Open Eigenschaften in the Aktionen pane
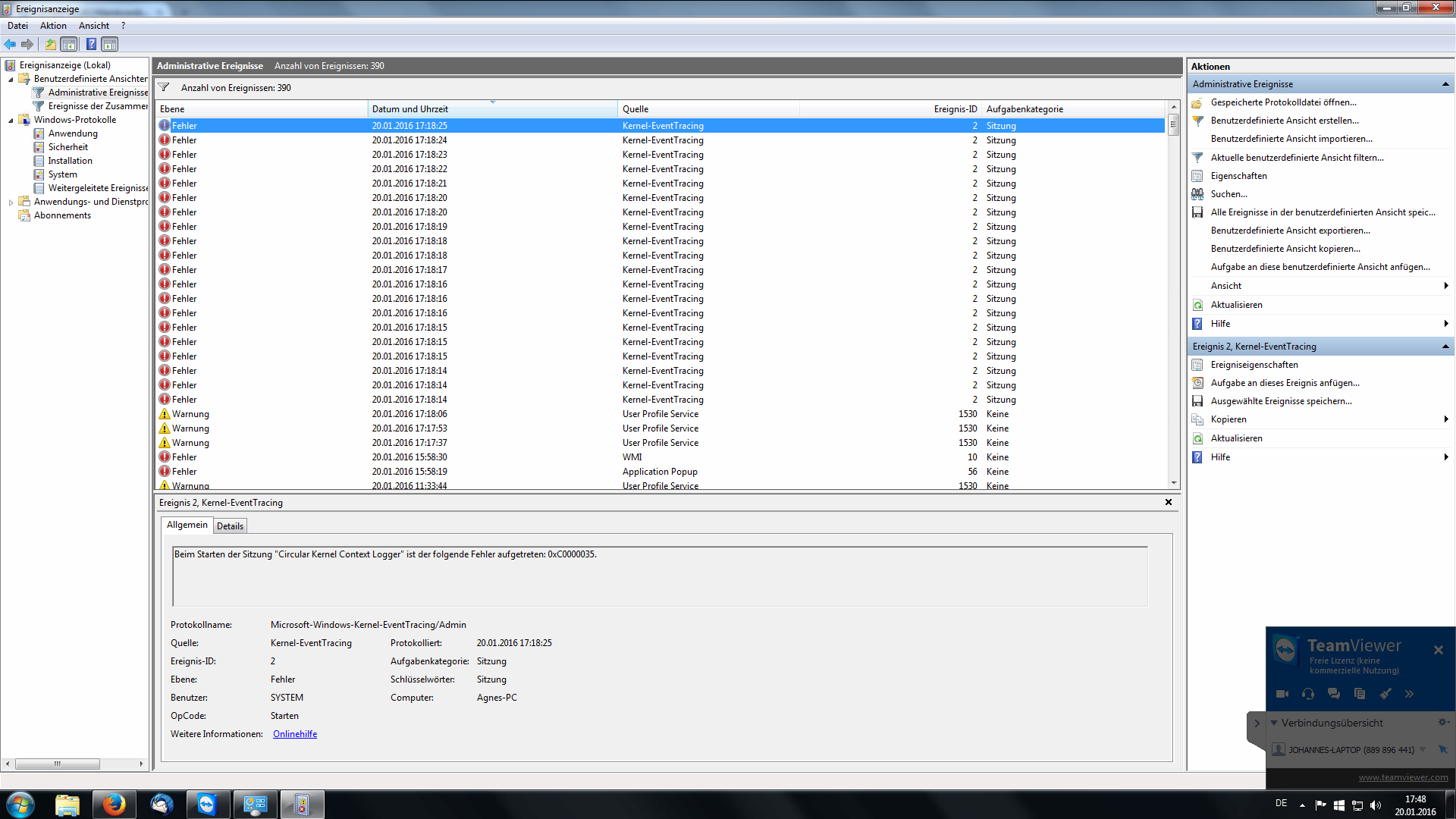Image resolution: width=1456 pixels, height=819 pixels. (1238, 176)
